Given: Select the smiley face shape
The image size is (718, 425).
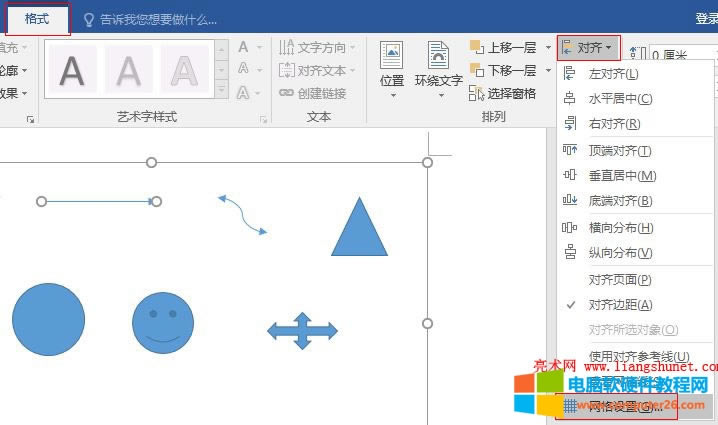Looking at the screenshot, I should tap(163, 323).
